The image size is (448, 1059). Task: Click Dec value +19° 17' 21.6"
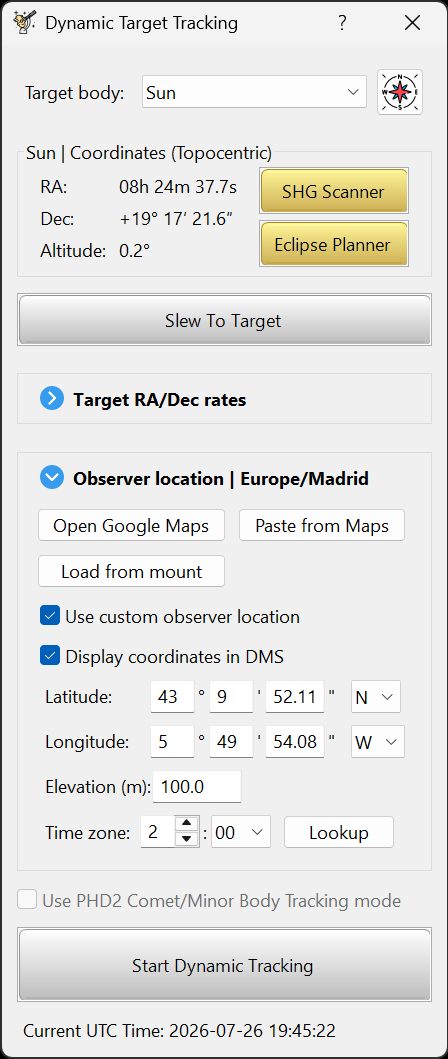[x=176, y=219]
